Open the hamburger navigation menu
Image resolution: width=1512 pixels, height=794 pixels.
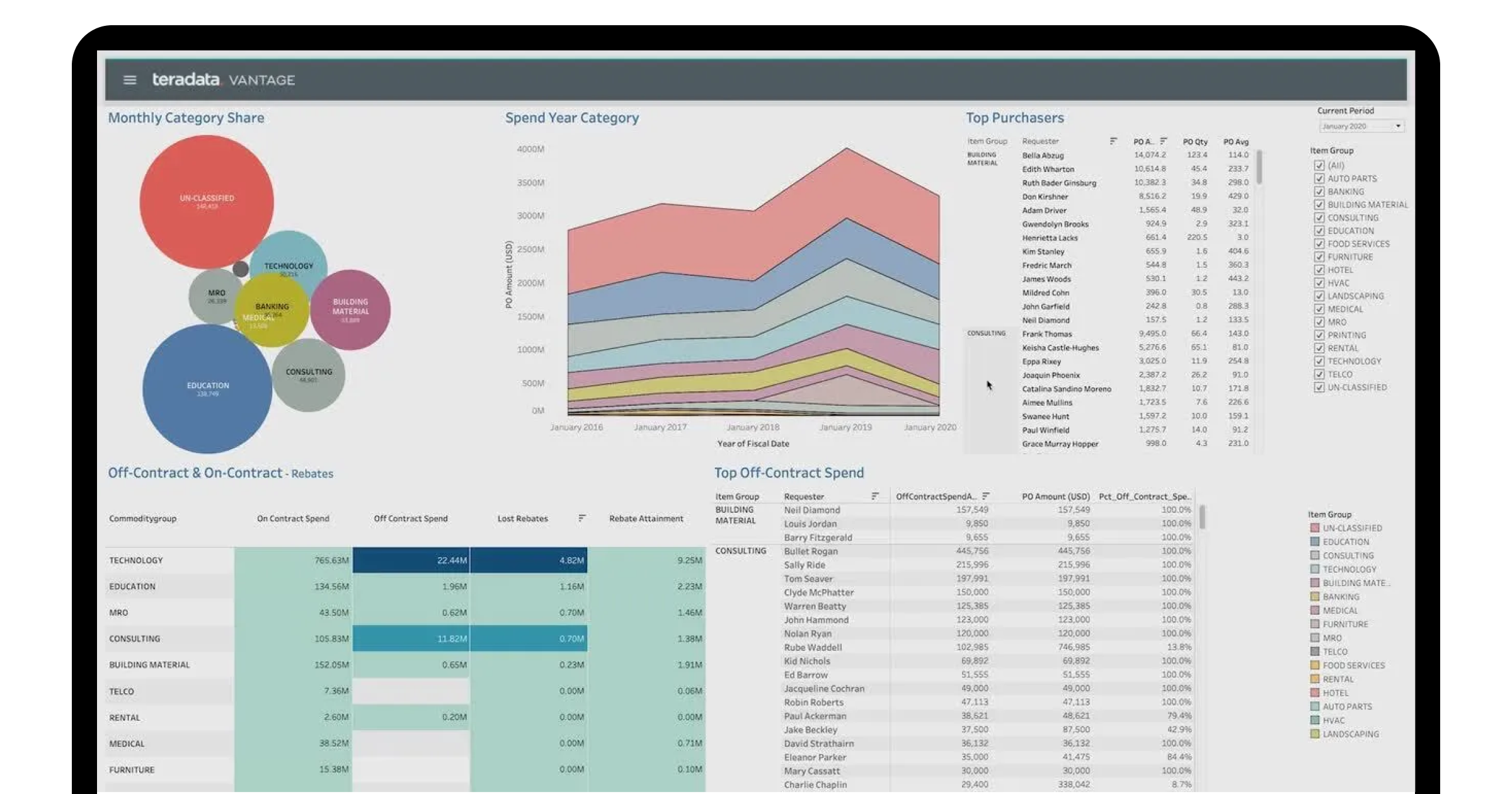pos(130,80)
